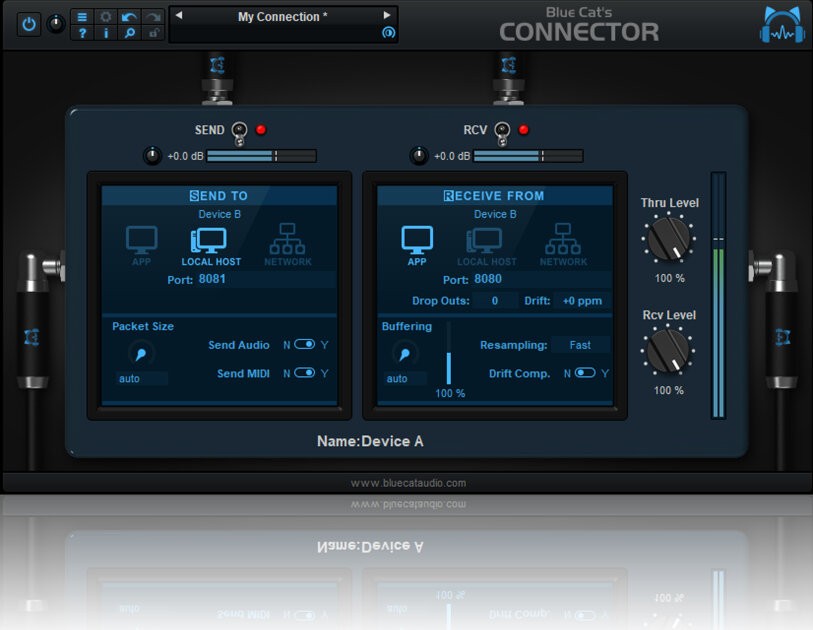Select APP mode in Receive From
Viewport: 813px width, 630px height.
click(x=417, y=245)
